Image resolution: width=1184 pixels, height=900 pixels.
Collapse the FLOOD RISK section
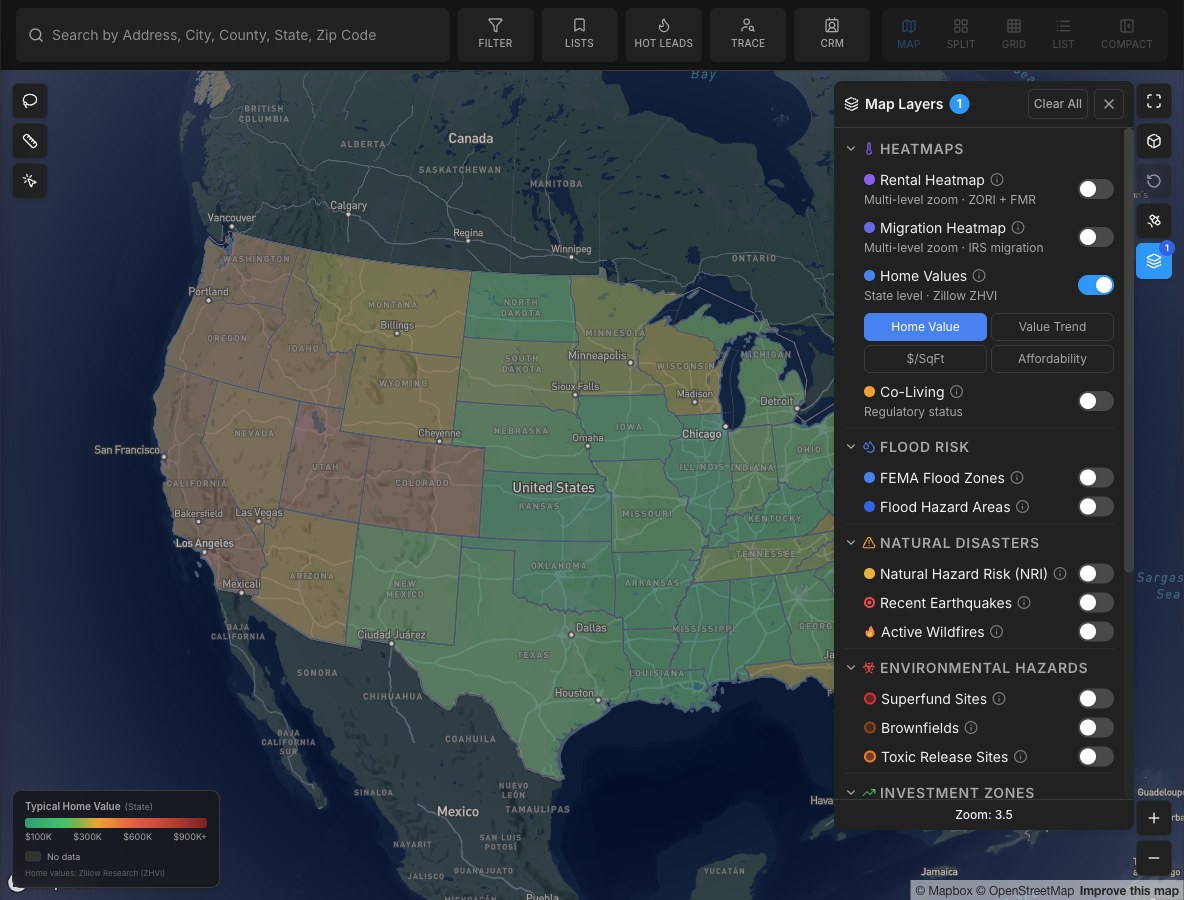click(851, 447)
